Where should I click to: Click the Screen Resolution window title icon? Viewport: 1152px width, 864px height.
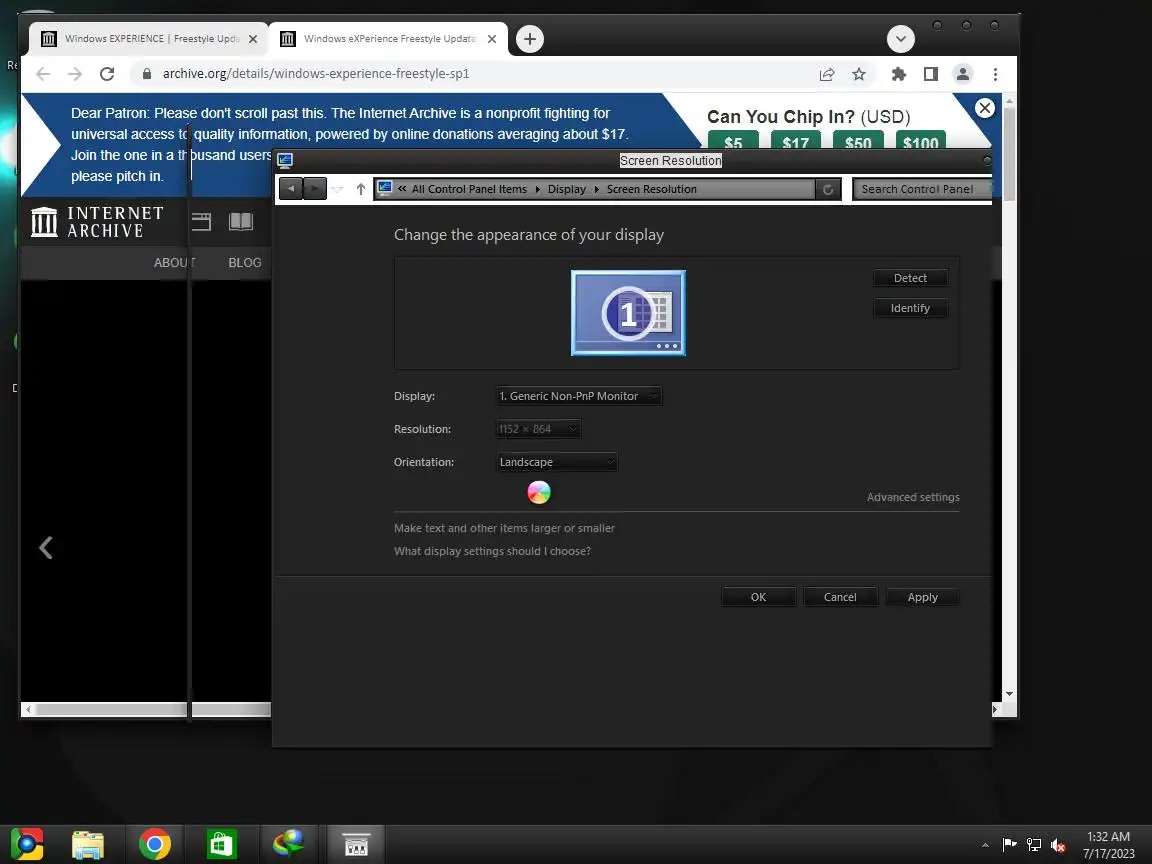[x=285, y=160]
